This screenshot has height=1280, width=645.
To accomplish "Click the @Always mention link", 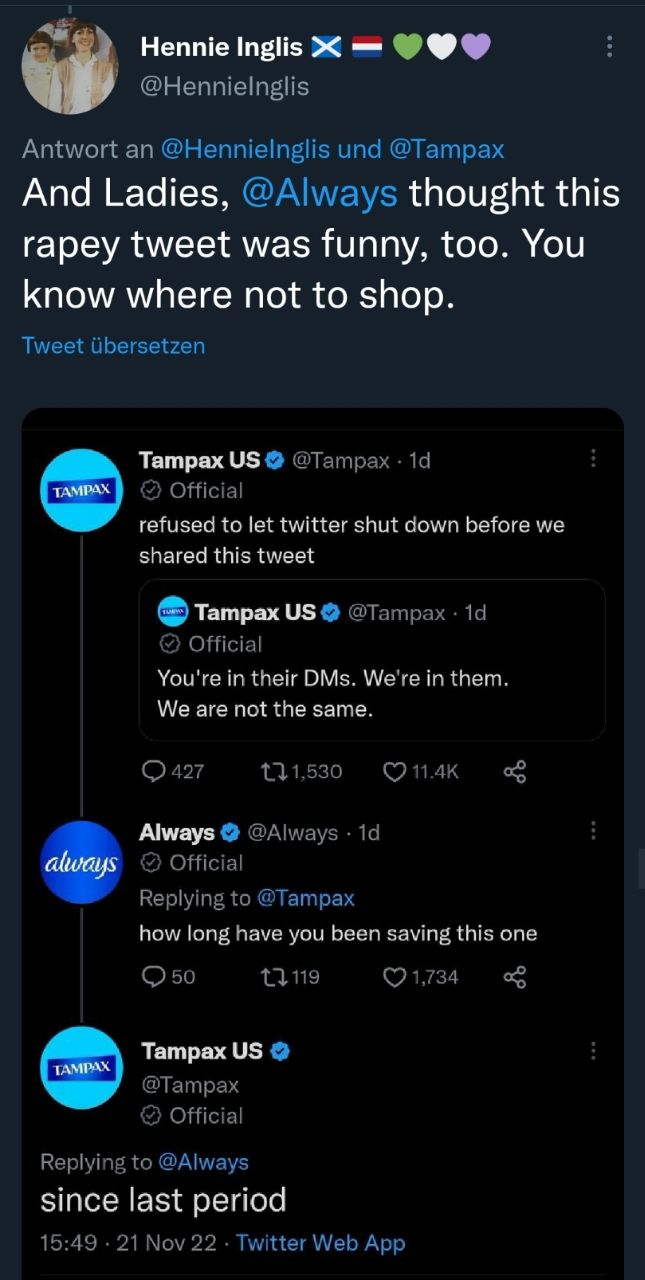I will pyautogui.click(x=319, y=192).
